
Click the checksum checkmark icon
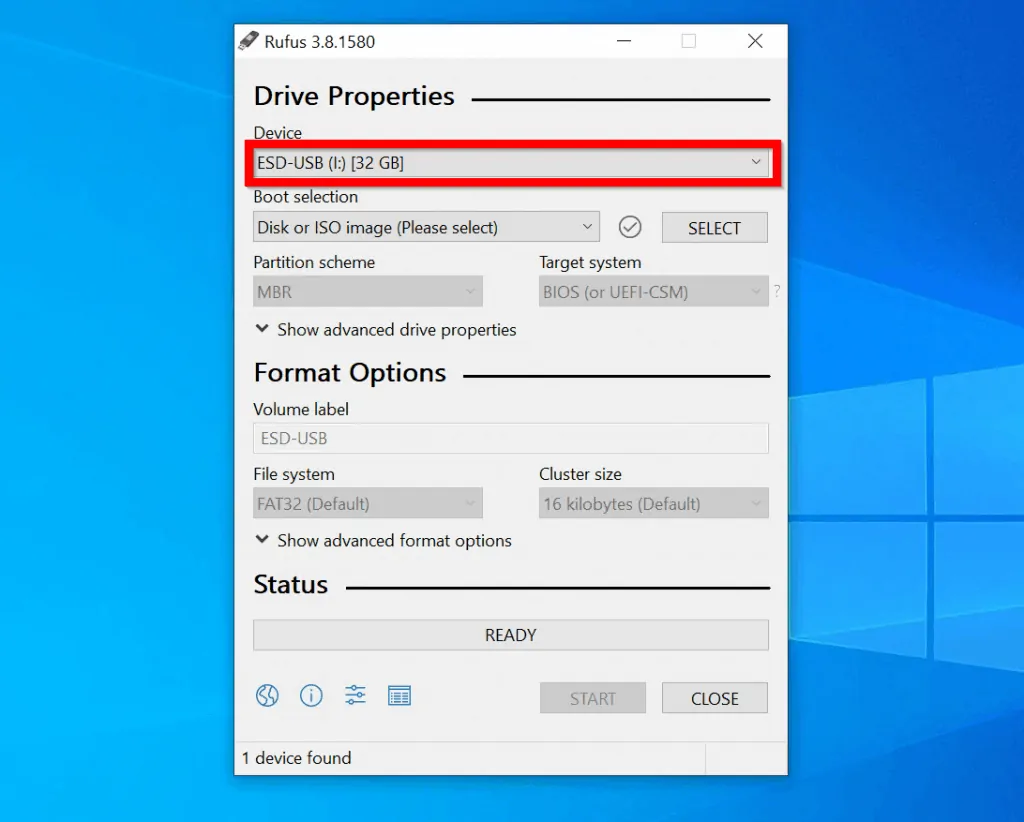tap(630, 227)
